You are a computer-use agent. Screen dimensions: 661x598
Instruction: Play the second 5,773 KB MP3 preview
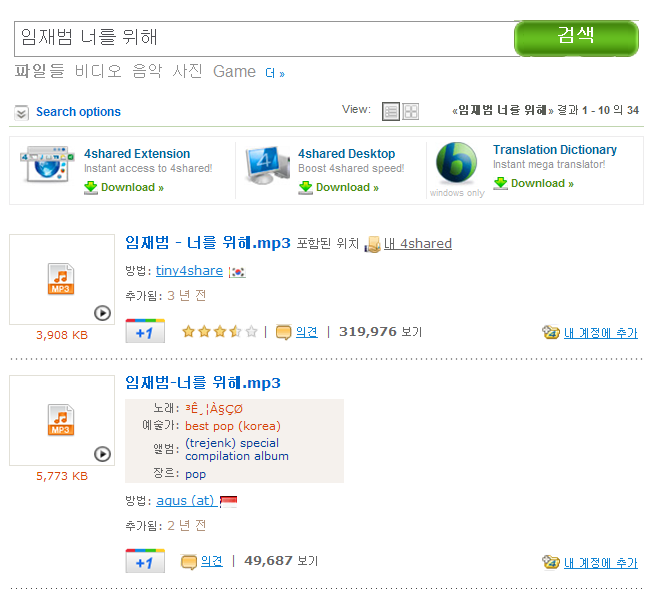[102, 454]
